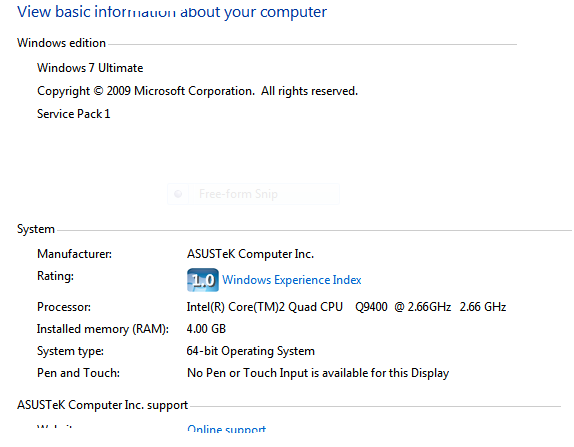Click the Windows edition section heading
The height and width of the screenshot is (447, 574).
point(62,43)
